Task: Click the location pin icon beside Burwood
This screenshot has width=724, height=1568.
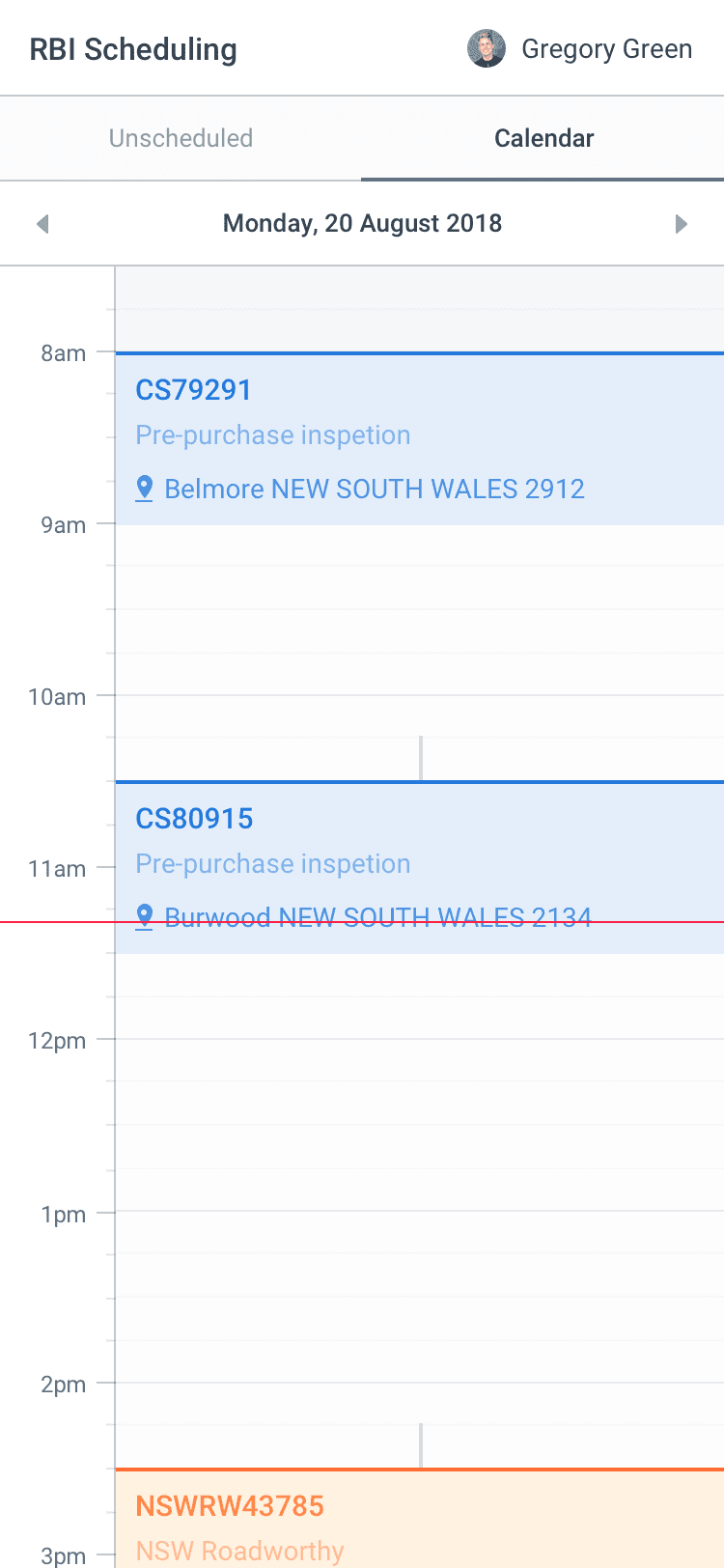Action: 145,916
